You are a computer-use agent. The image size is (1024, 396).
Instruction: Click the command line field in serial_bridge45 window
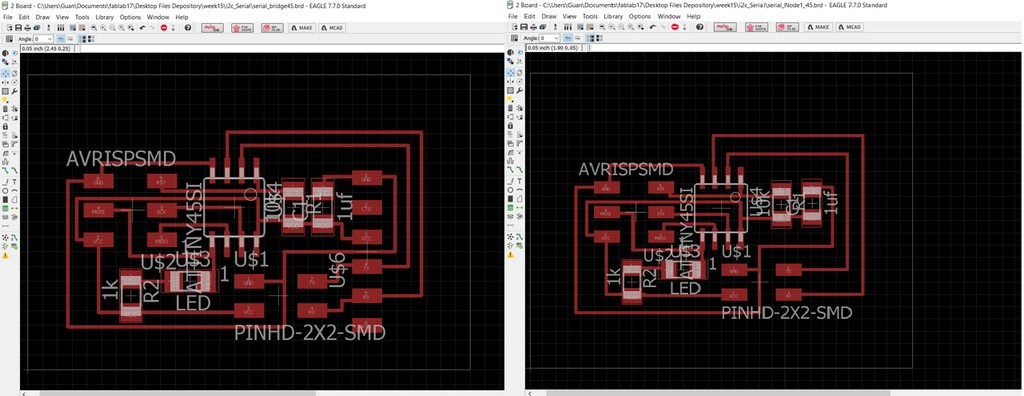click(x=291, y=48)
